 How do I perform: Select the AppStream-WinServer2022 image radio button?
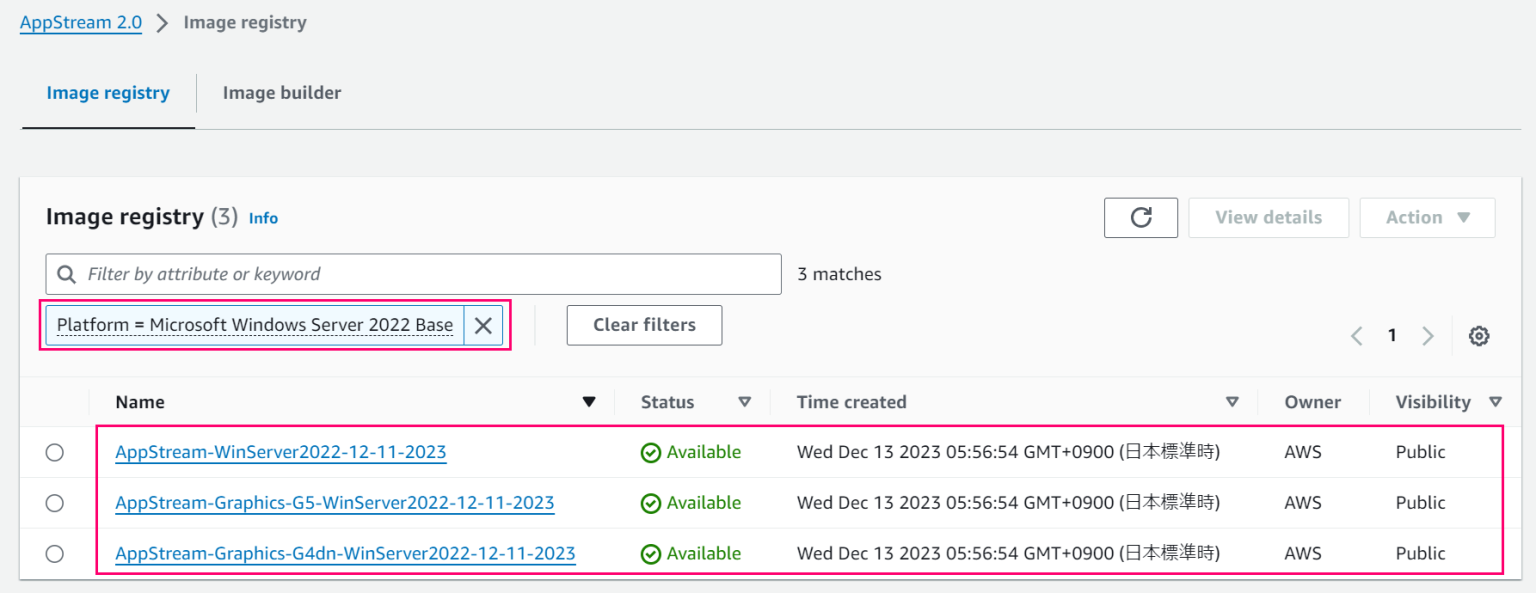(55, 451)
